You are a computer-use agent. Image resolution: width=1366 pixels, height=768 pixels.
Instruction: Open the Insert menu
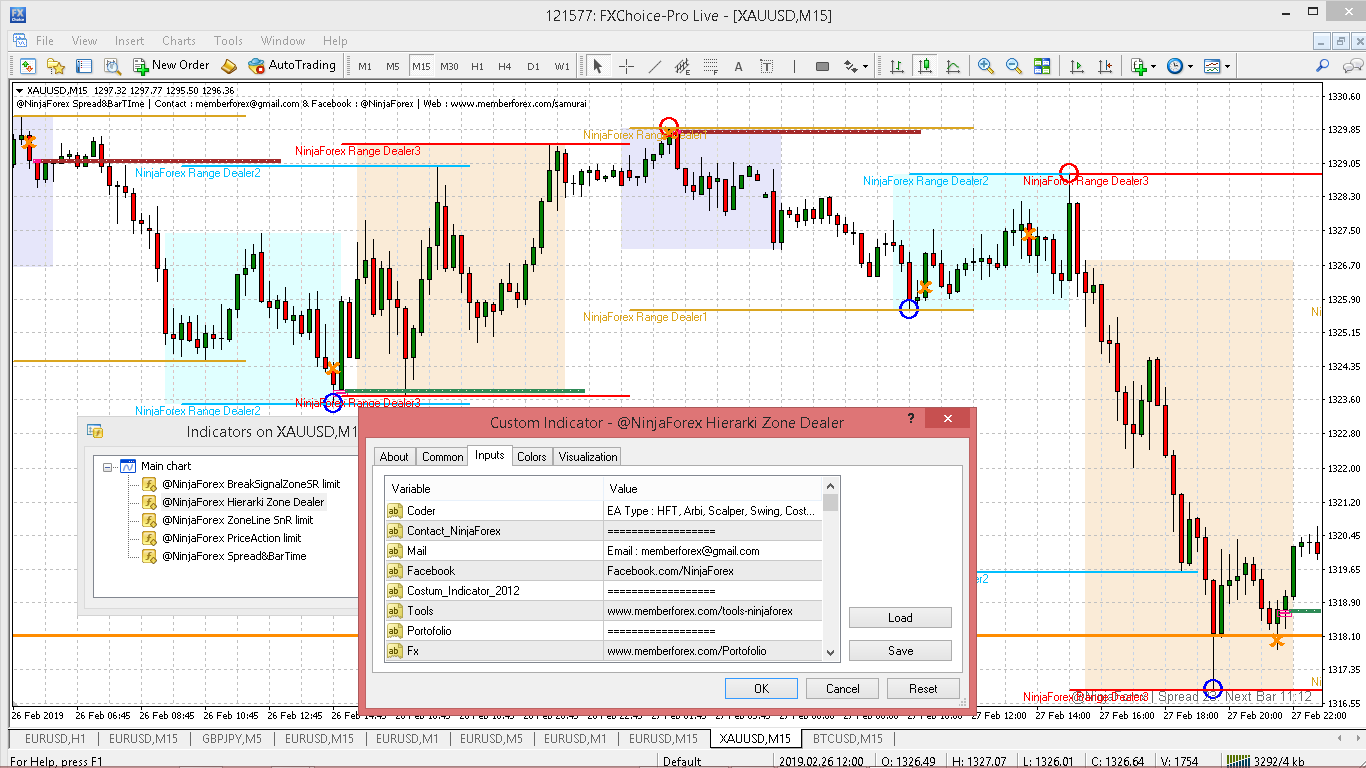click(x=129, y=41)
